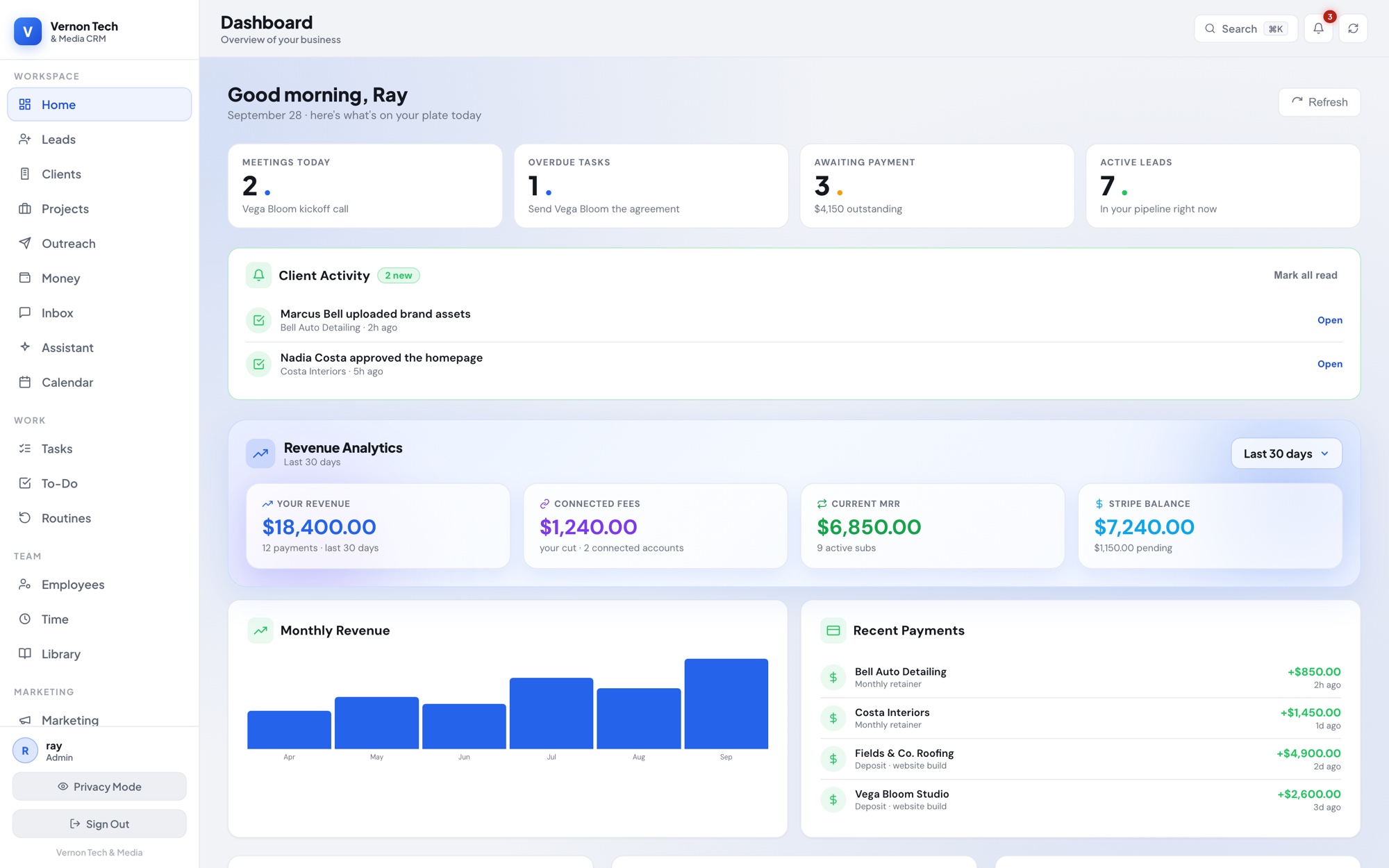This screenshot has height=868, width=1389.
Task: Click the ray user avatar
Action: coord(26,751)
